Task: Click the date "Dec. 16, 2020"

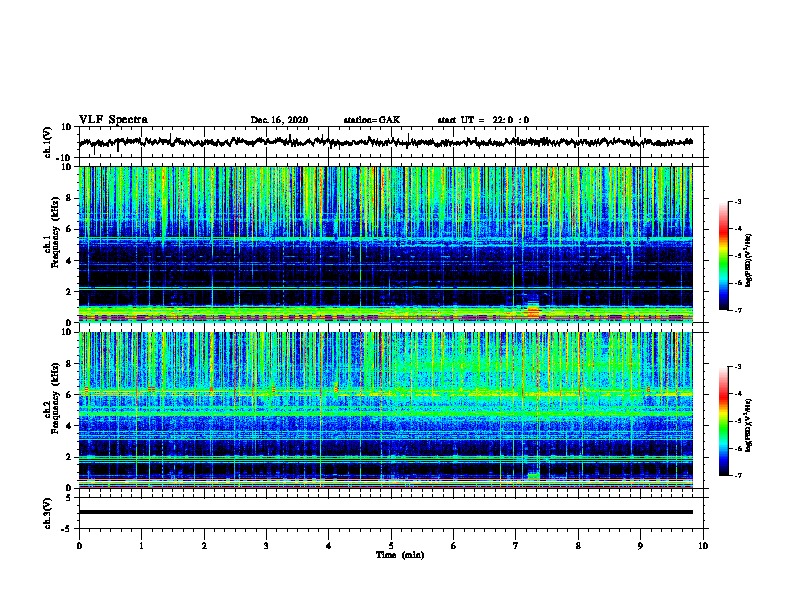Action: 279,120
